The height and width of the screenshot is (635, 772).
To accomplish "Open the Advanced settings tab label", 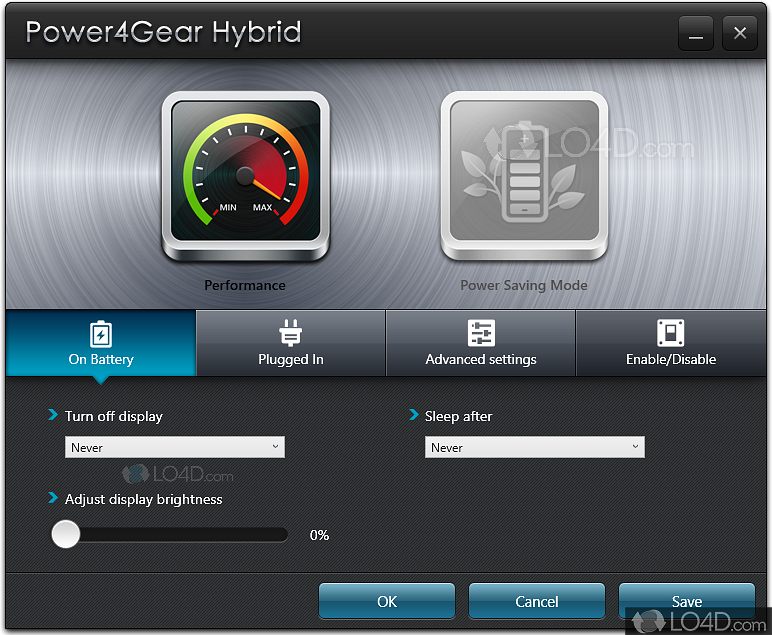I will pos(481,359).
